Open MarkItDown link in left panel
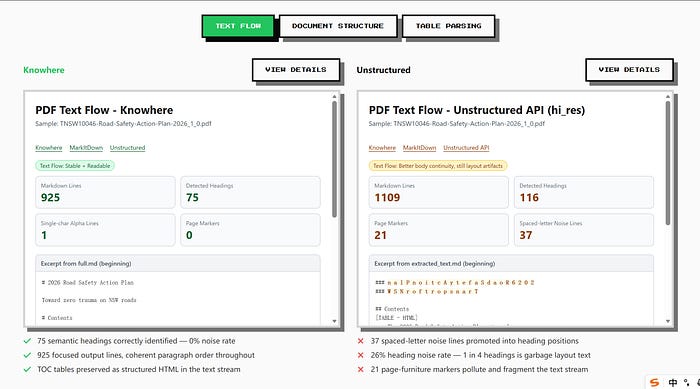 [86, 148]
